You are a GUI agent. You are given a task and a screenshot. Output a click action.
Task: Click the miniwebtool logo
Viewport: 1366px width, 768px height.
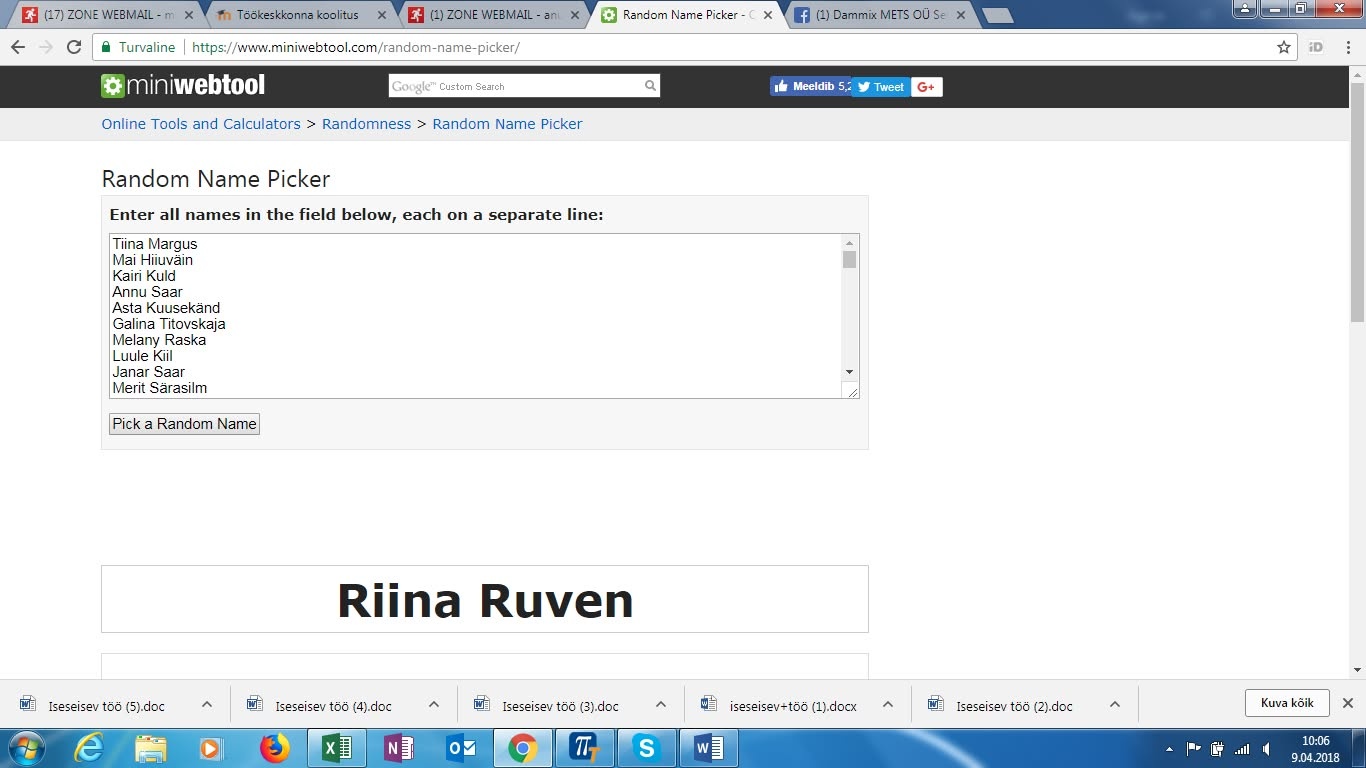[x=183, y=86]
